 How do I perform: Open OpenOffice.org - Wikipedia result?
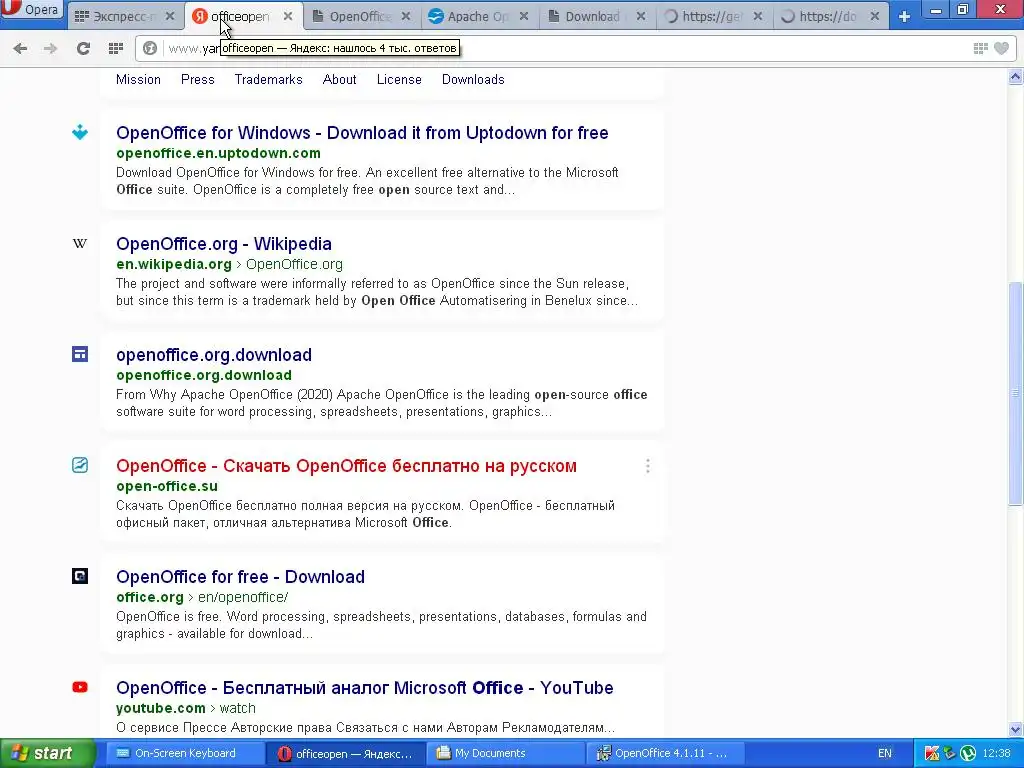click(224, 244)
